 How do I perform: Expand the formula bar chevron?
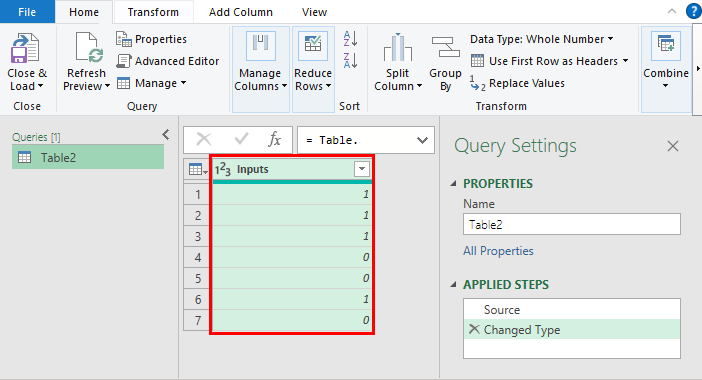tap(422, 141)
